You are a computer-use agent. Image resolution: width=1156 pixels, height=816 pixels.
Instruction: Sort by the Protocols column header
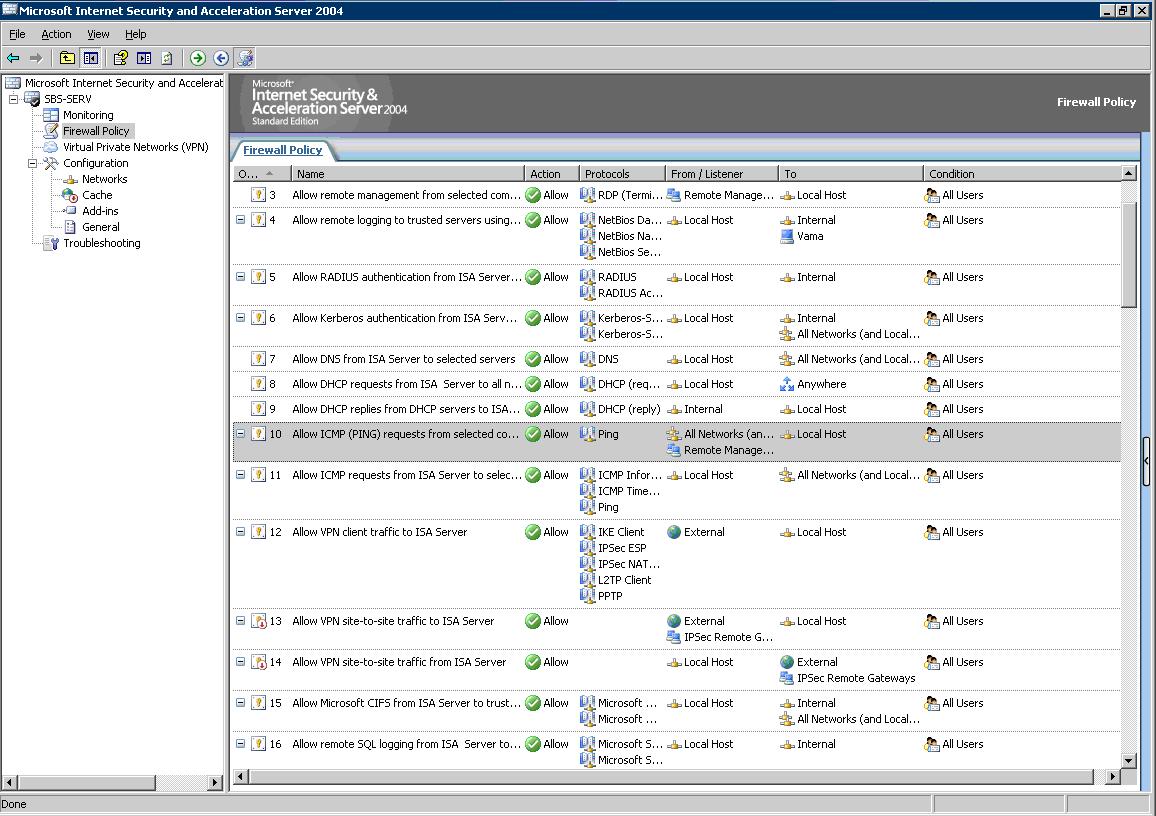[622, 174]
